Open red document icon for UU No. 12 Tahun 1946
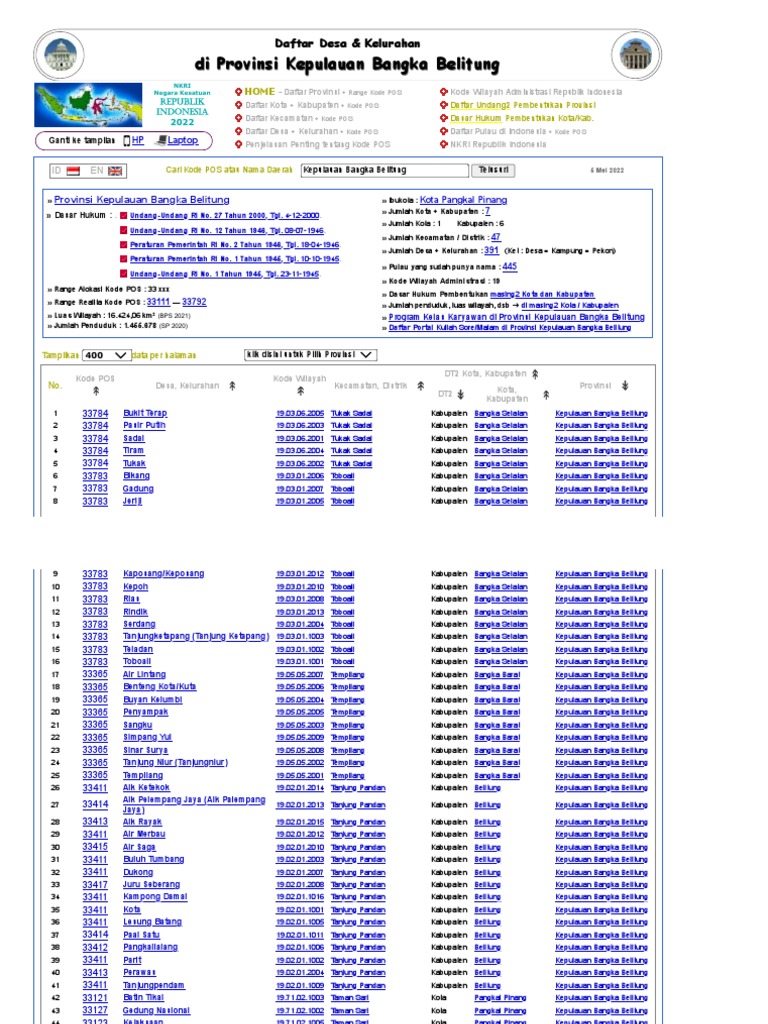This screenshot has width=768, height=1024. click(x=123, y=231)
